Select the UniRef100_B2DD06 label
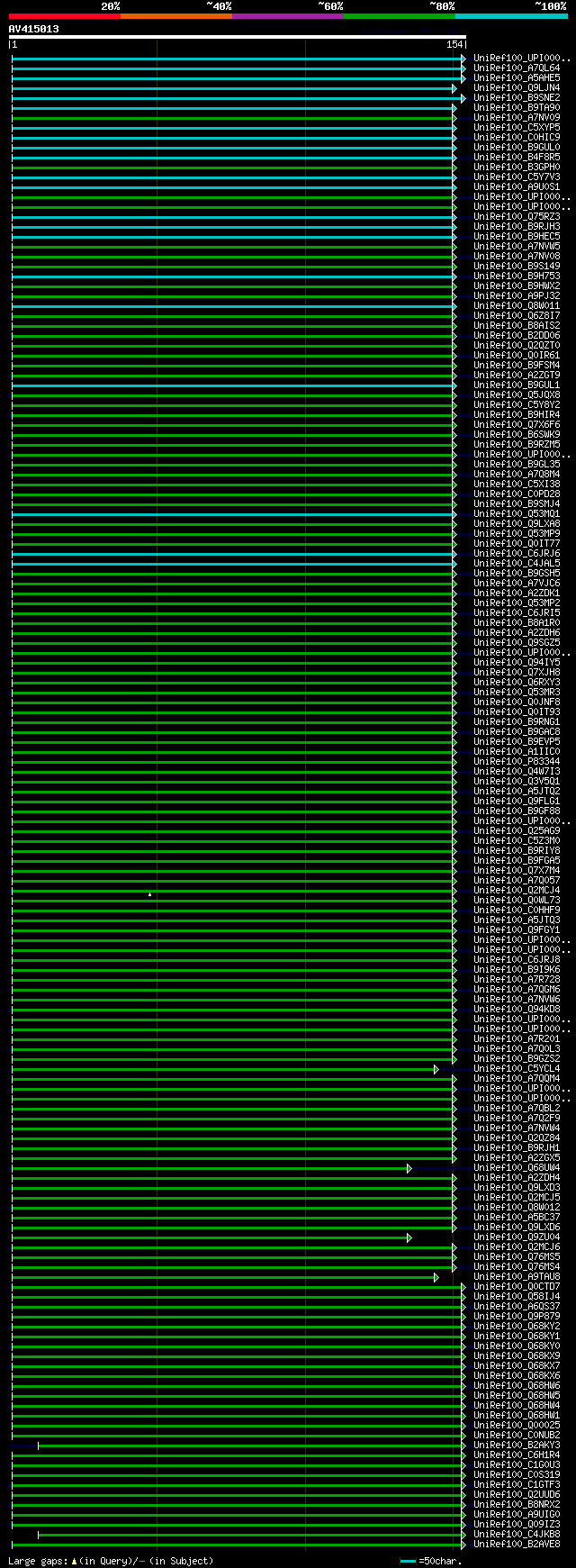Image resolution: width=576 pixels, height=1568 pixels. [x=517, y=336]
